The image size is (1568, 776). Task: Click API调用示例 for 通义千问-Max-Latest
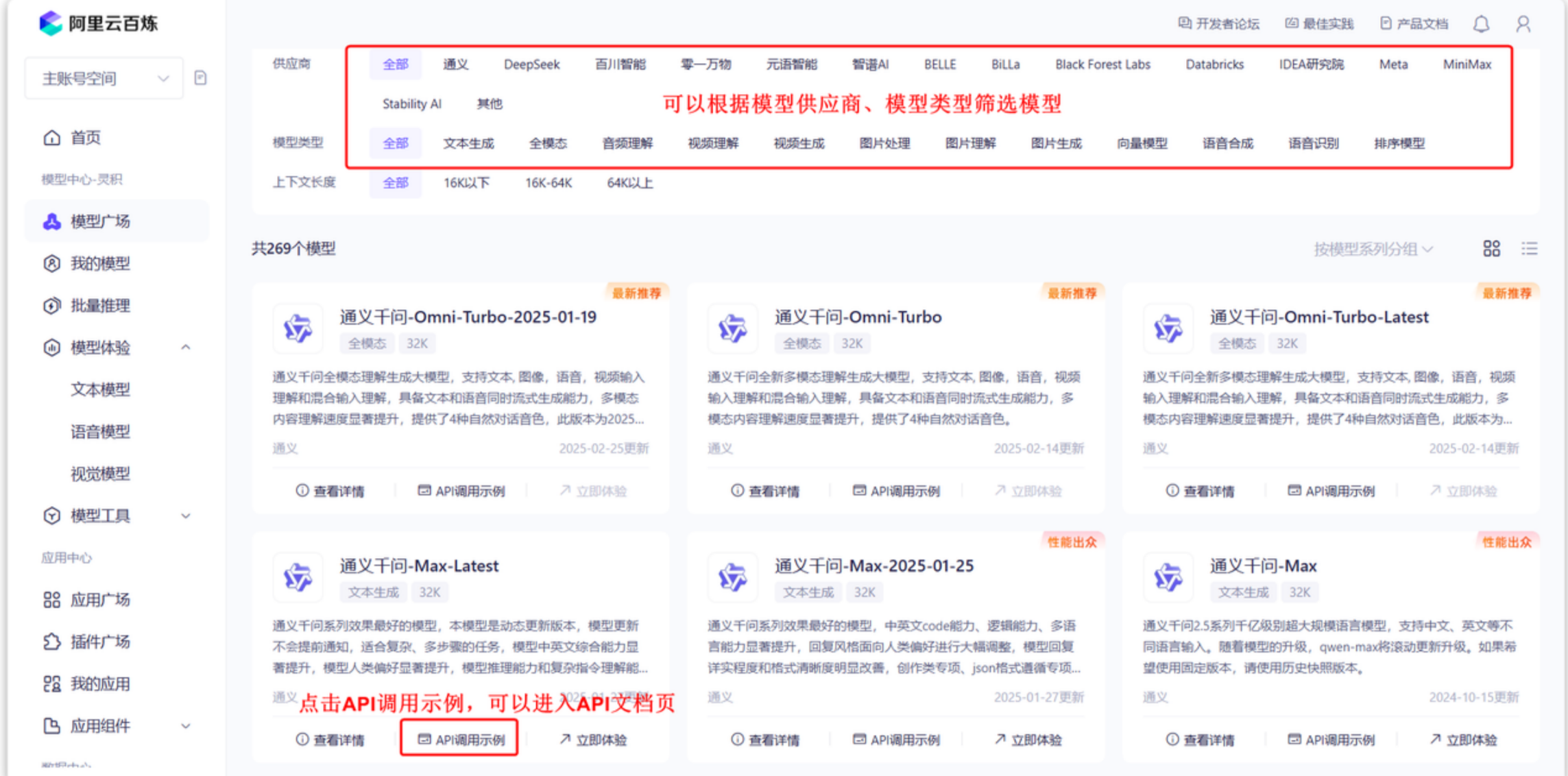[461, 740]
